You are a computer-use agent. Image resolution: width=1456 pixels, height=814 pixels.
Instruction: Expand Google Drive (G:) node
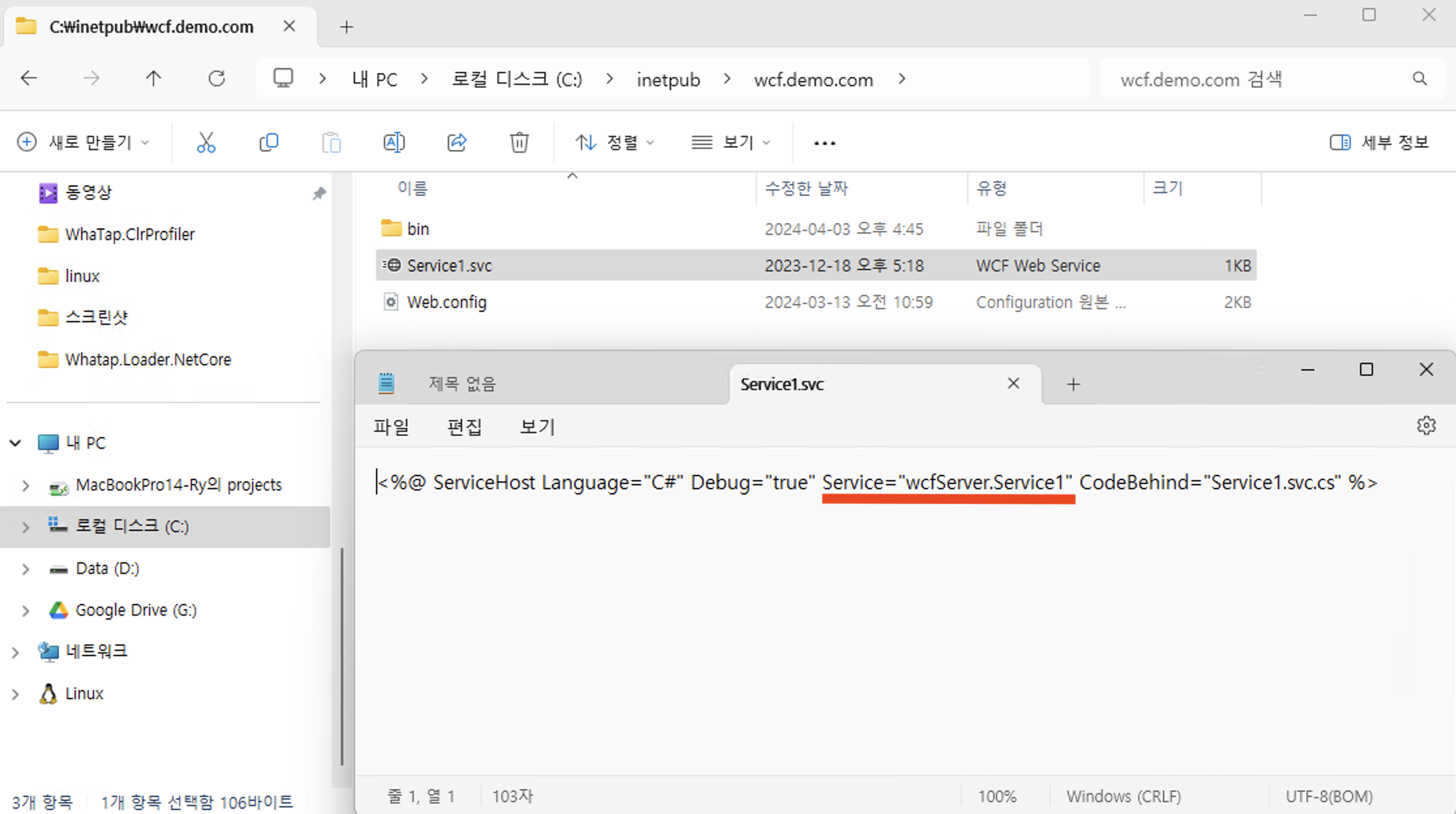(x=25, y=610)
